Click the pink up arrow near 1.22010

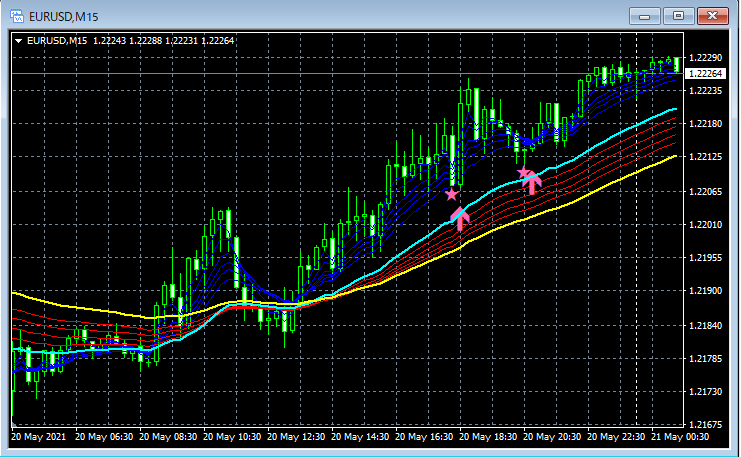pos(460,219)
